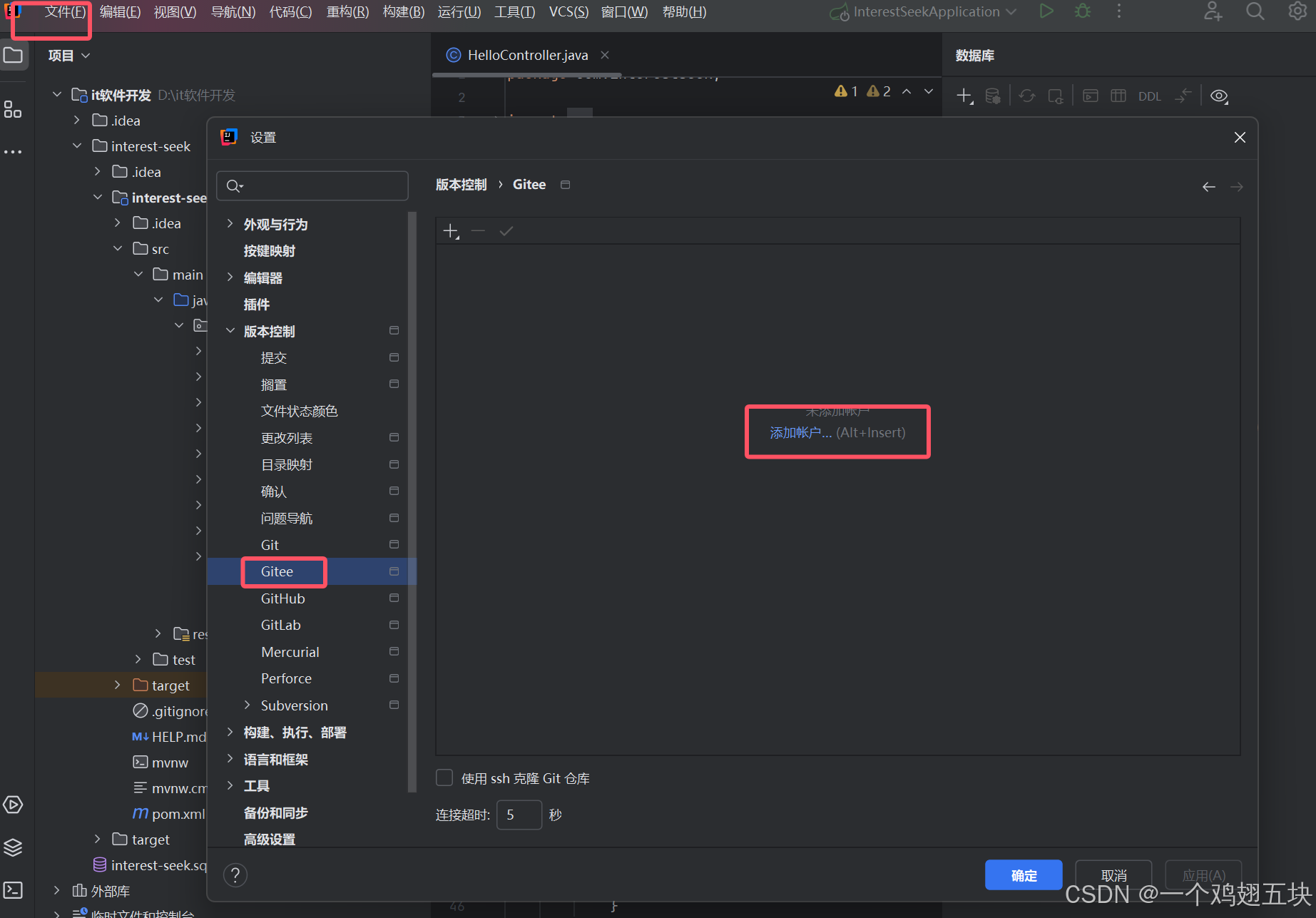The height and width of the screenshot is (918, 1316).
Task: Click the settings tree vertical scrollbar
Action: pos(412,501)
